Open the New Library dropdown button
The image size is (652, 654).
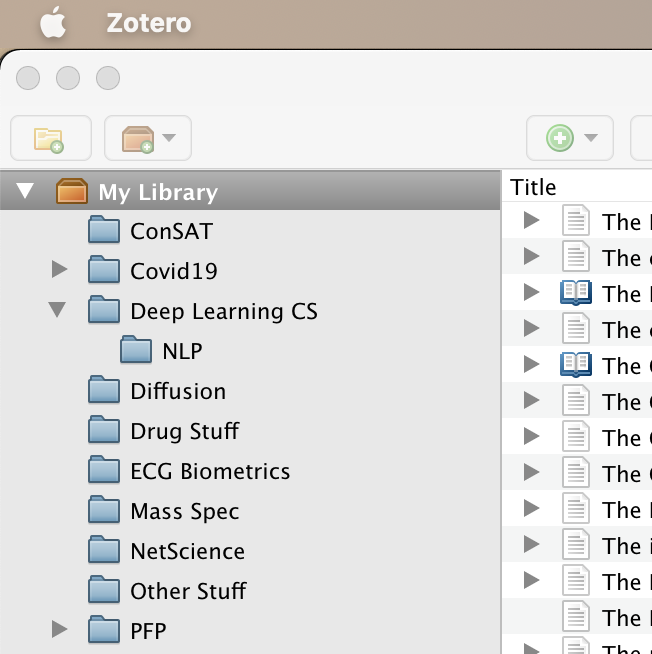[x=147, y=138]
